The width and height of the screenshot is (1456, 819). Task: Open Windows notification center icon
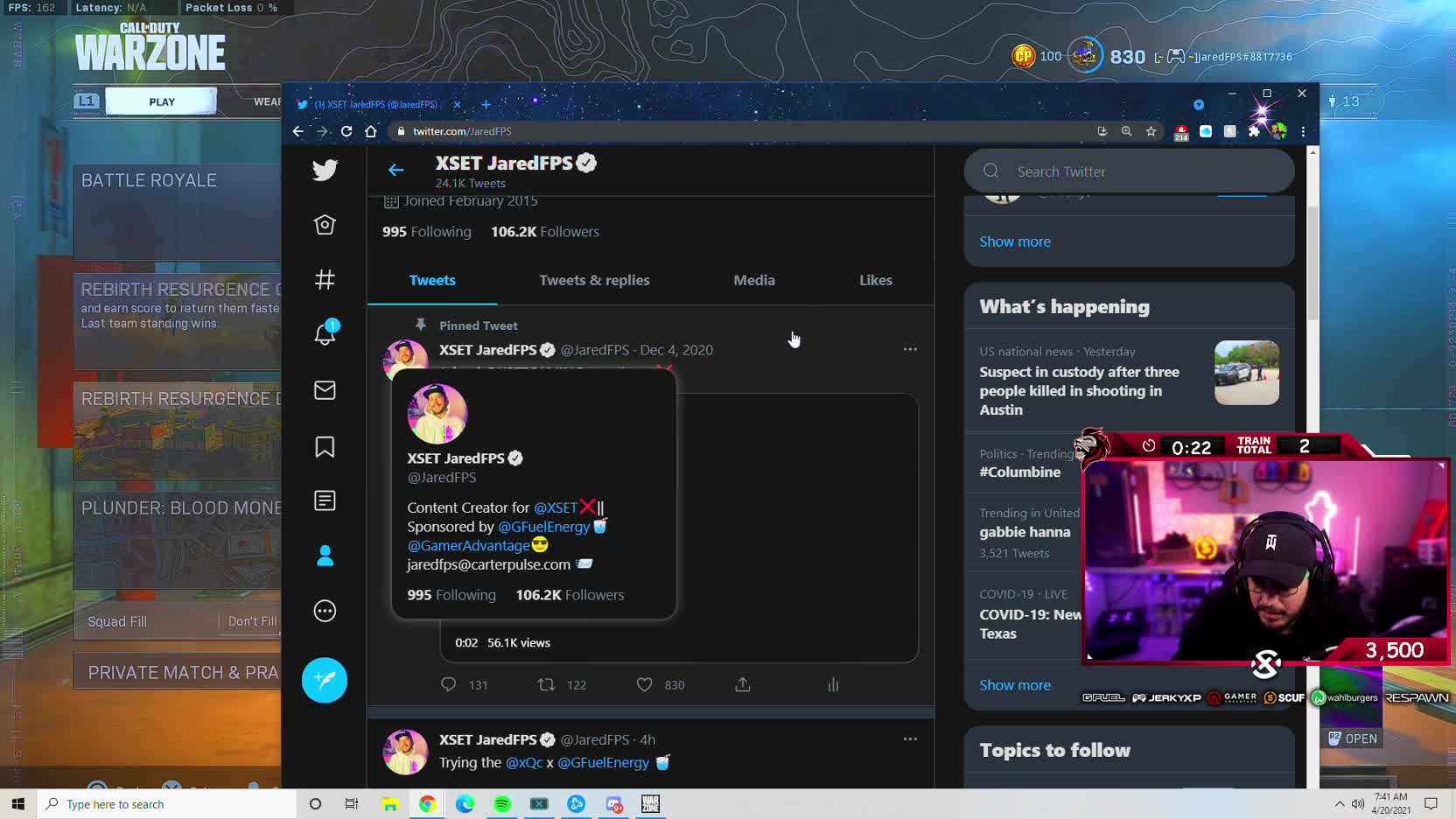click(1431, 804)
